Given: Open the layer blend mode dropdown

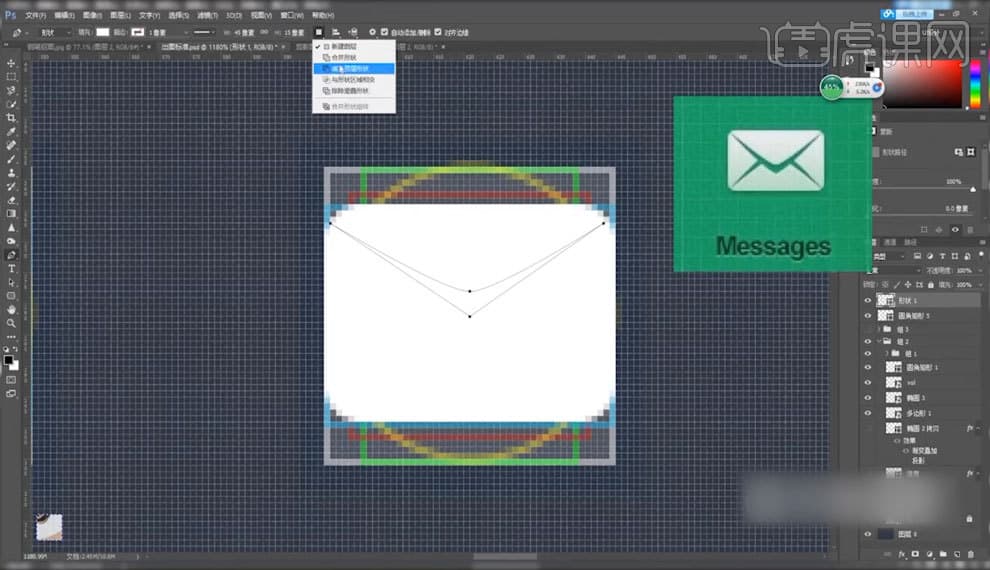Looking at the screenshot, I should (897, 270).
